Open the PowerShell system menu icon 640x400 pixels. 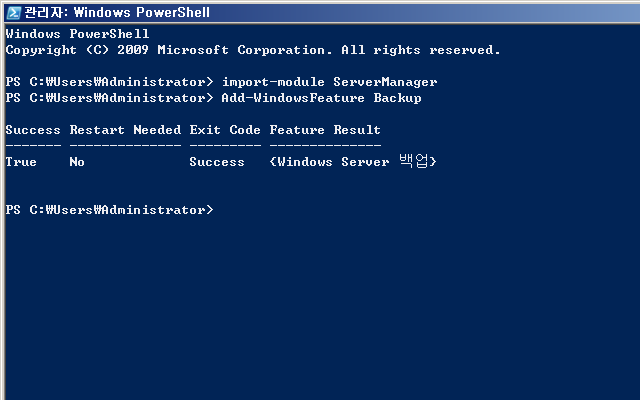[x=13, y=13]
